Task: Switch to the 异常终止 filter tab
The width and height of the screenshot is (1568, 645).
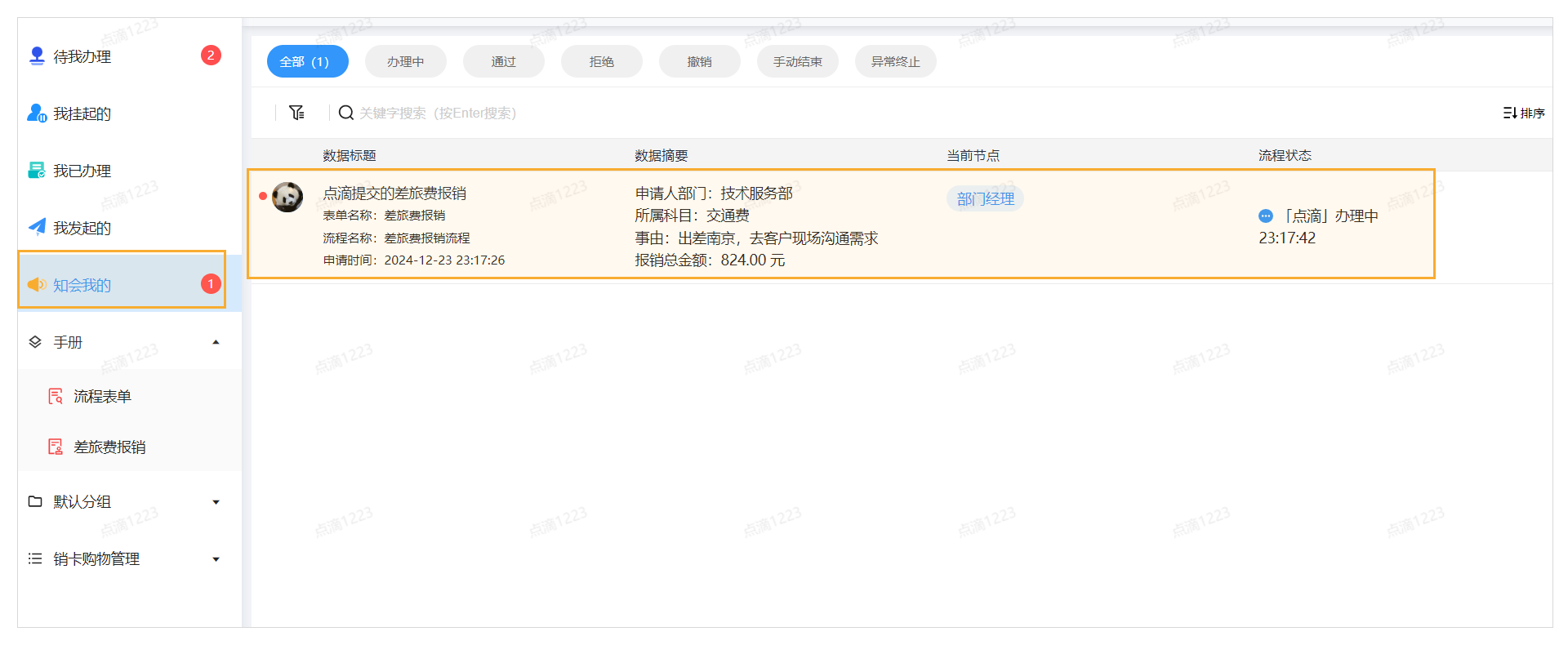Action: [x=896, y=61]
